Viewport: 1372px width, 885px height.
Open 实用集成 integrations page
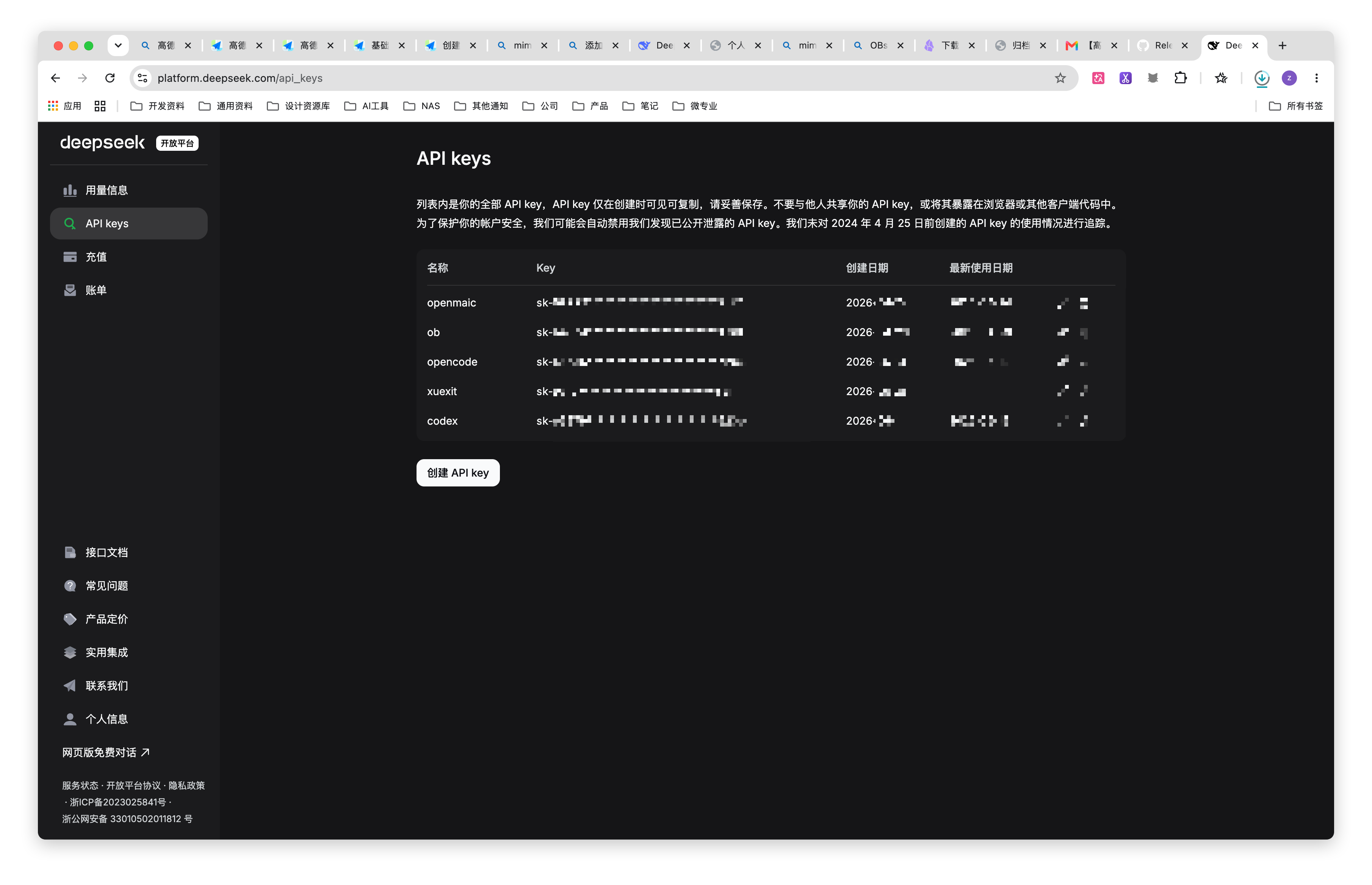click(129, 652)
